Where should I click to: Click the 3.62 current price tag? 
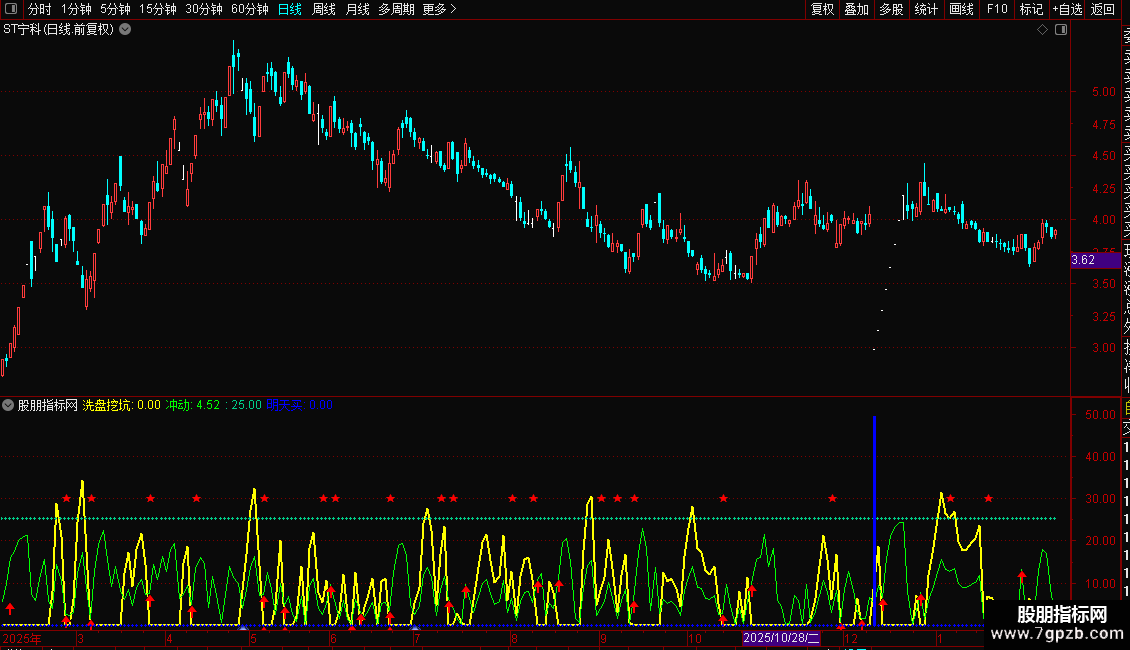click(1095, 260)
